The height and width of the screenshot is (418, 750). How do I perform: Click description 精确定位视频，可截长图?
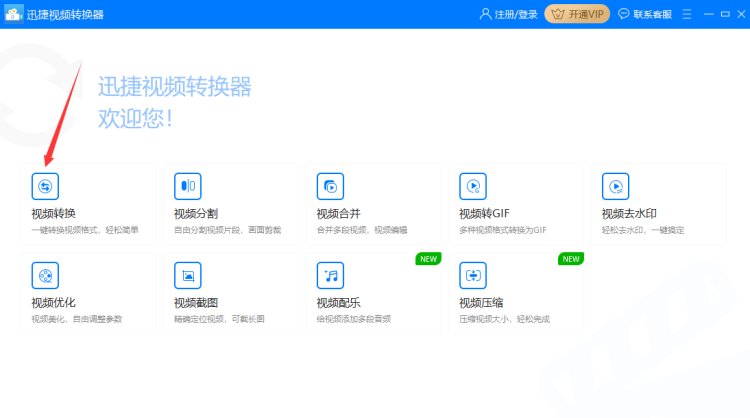[219, 319]
